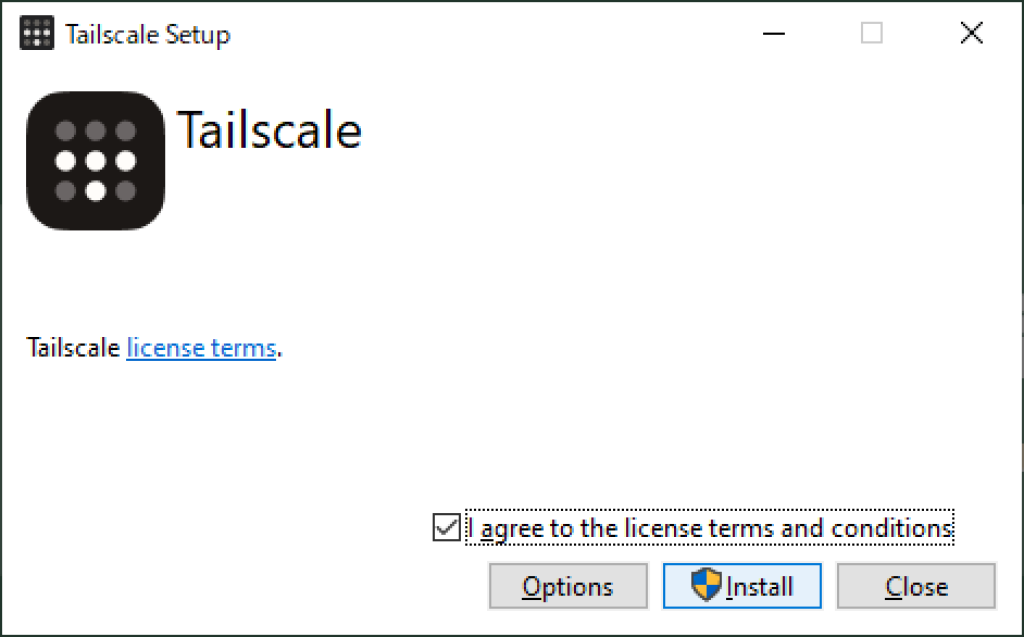The height and width of the screenshot is (637, 1024).
Task: Click the UAC shield icon on Install
Action: coord(706,586)
